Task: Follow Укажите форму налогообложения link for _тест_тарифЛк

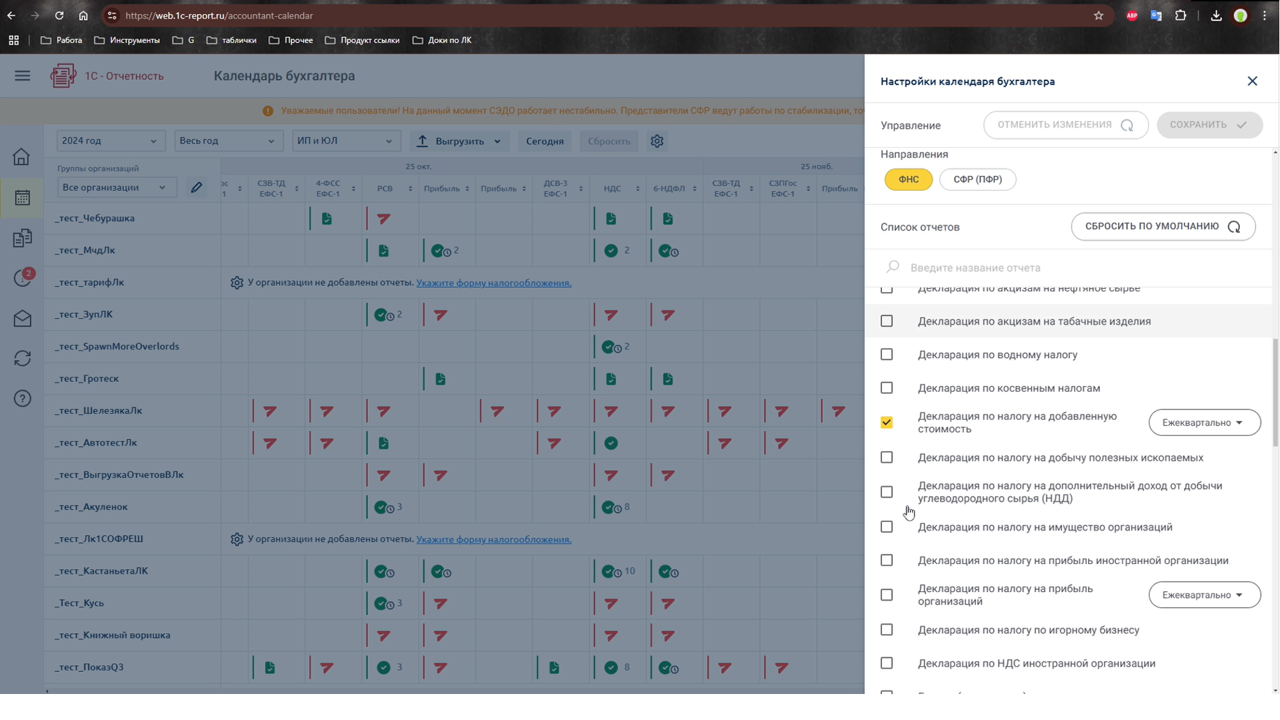Action: click(x=494, y=283)
